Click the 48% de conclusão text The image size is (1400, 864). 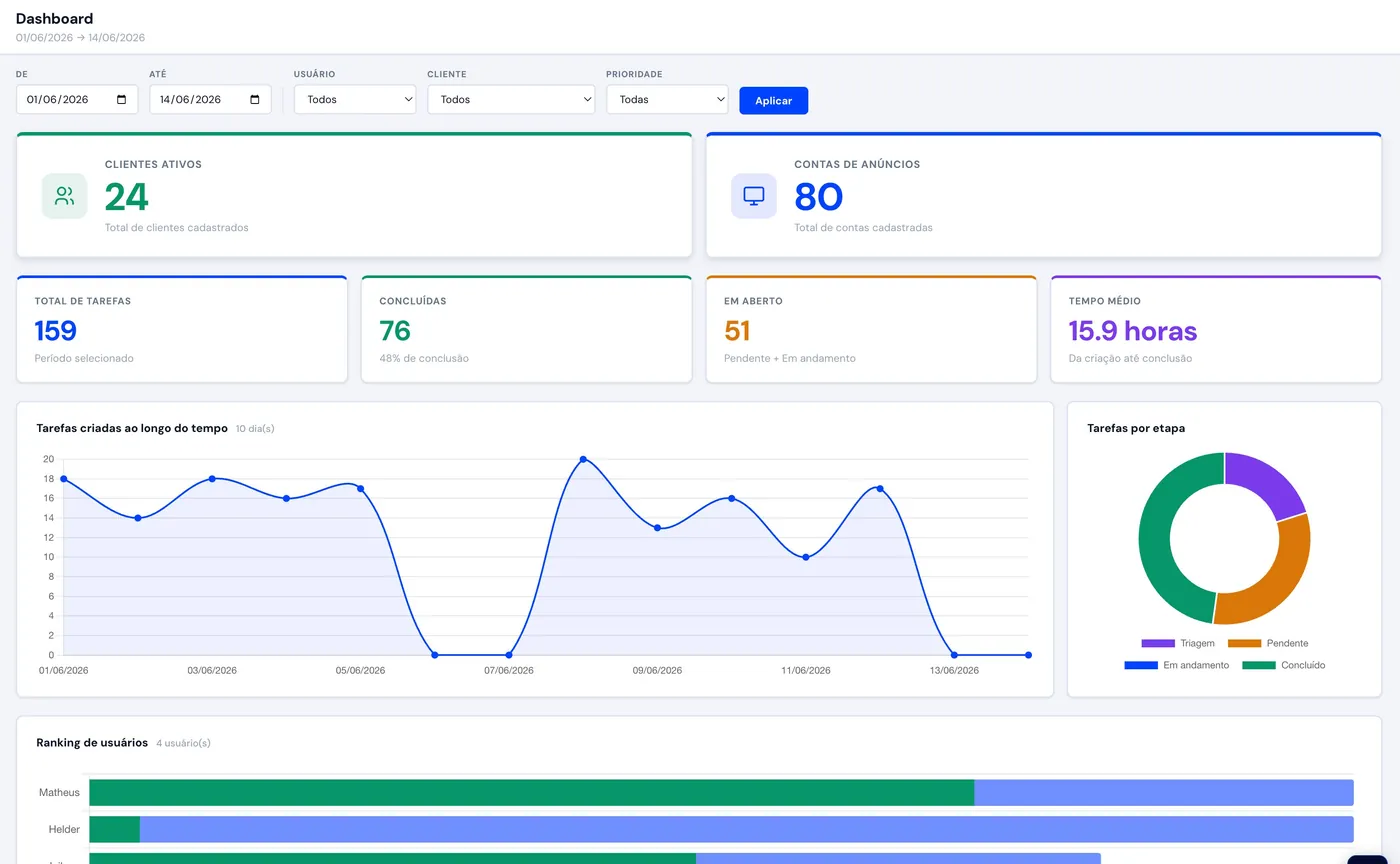(424, 358)
